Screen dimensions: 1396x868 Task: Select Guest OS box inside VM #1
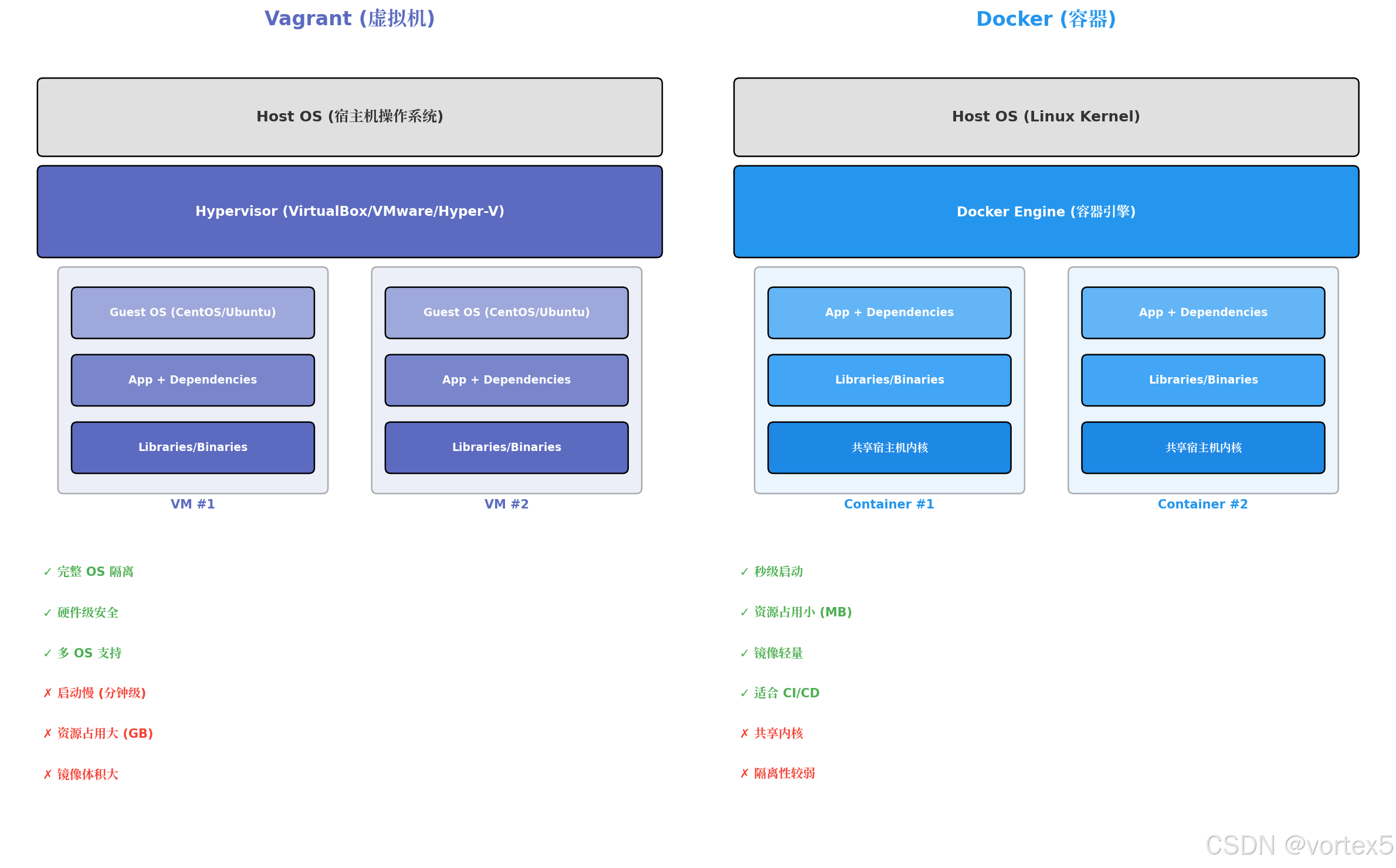193,313
